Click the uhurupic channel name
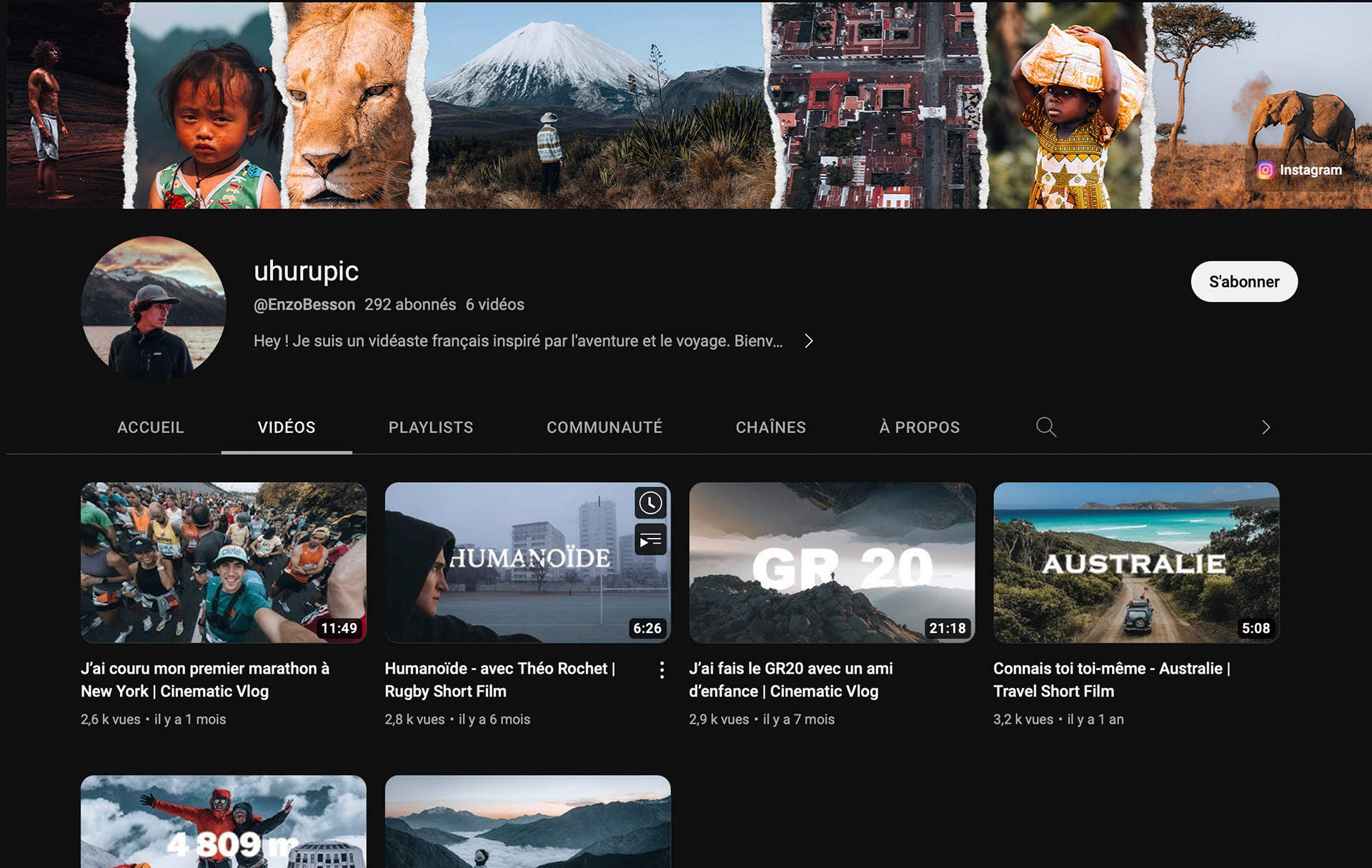Screen dimensions: 1372x868 click(306, 271)
